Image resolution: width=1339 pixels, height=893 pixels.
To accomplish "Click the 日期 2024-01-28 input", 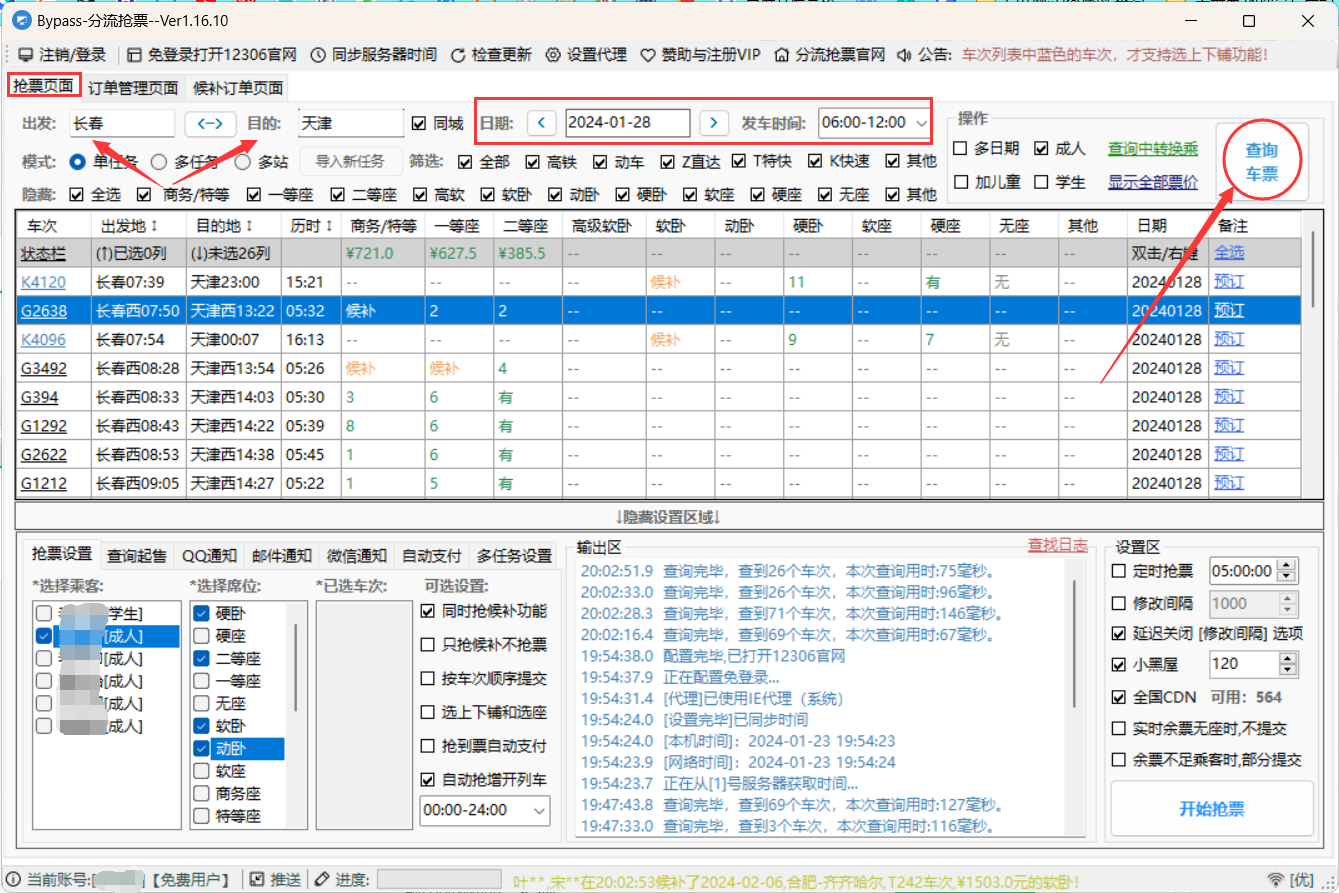I will point(627,123).
